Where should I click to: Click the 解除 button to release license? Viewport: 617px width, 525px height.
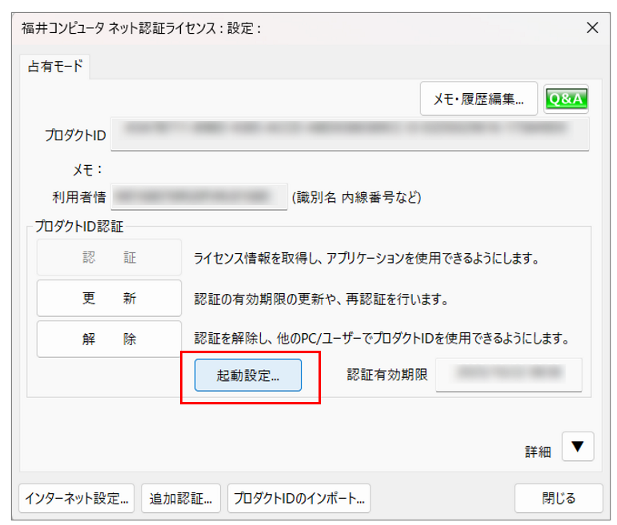point(109,339)
